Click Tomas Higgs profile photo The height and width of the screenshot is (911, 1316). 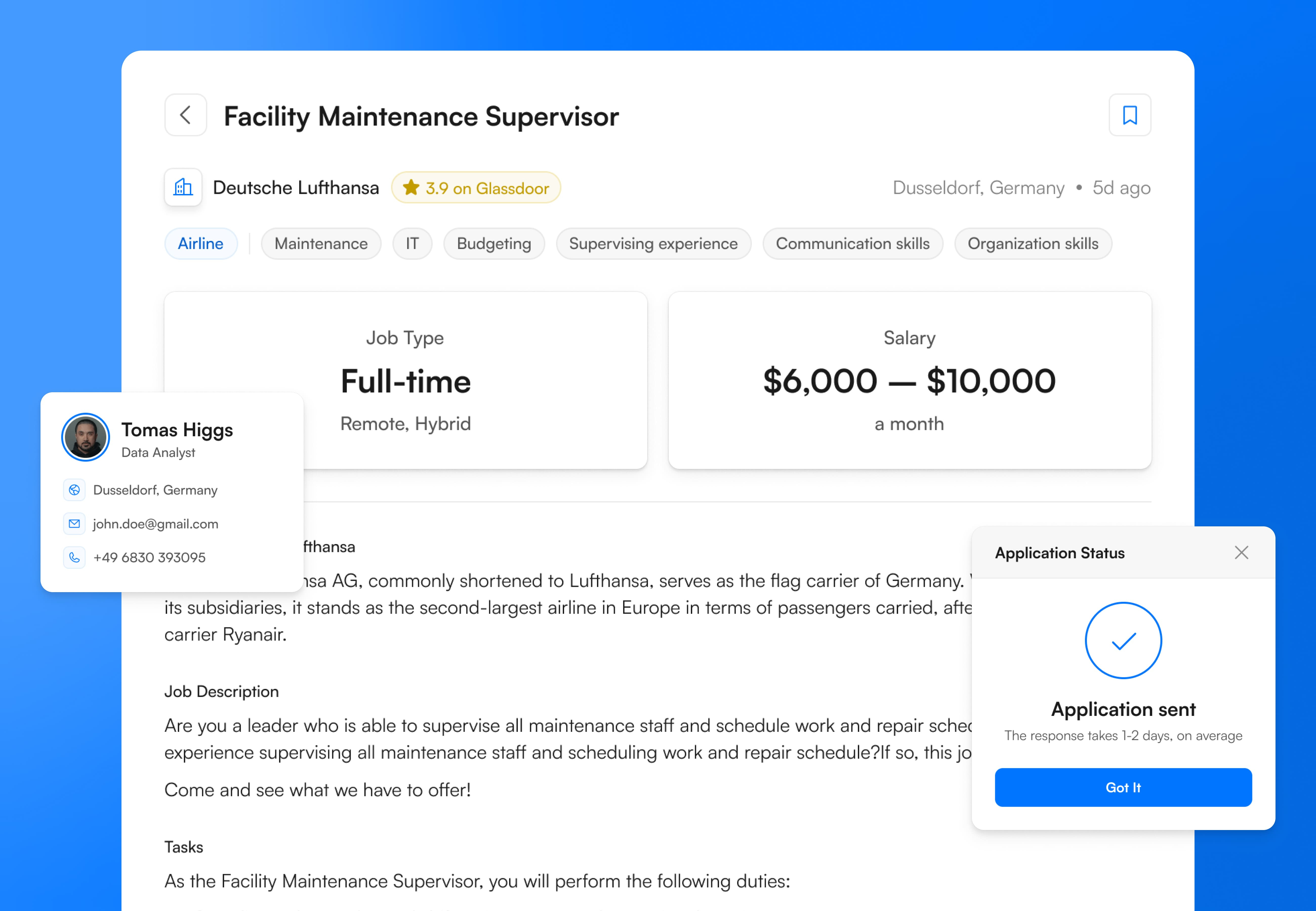86,437
